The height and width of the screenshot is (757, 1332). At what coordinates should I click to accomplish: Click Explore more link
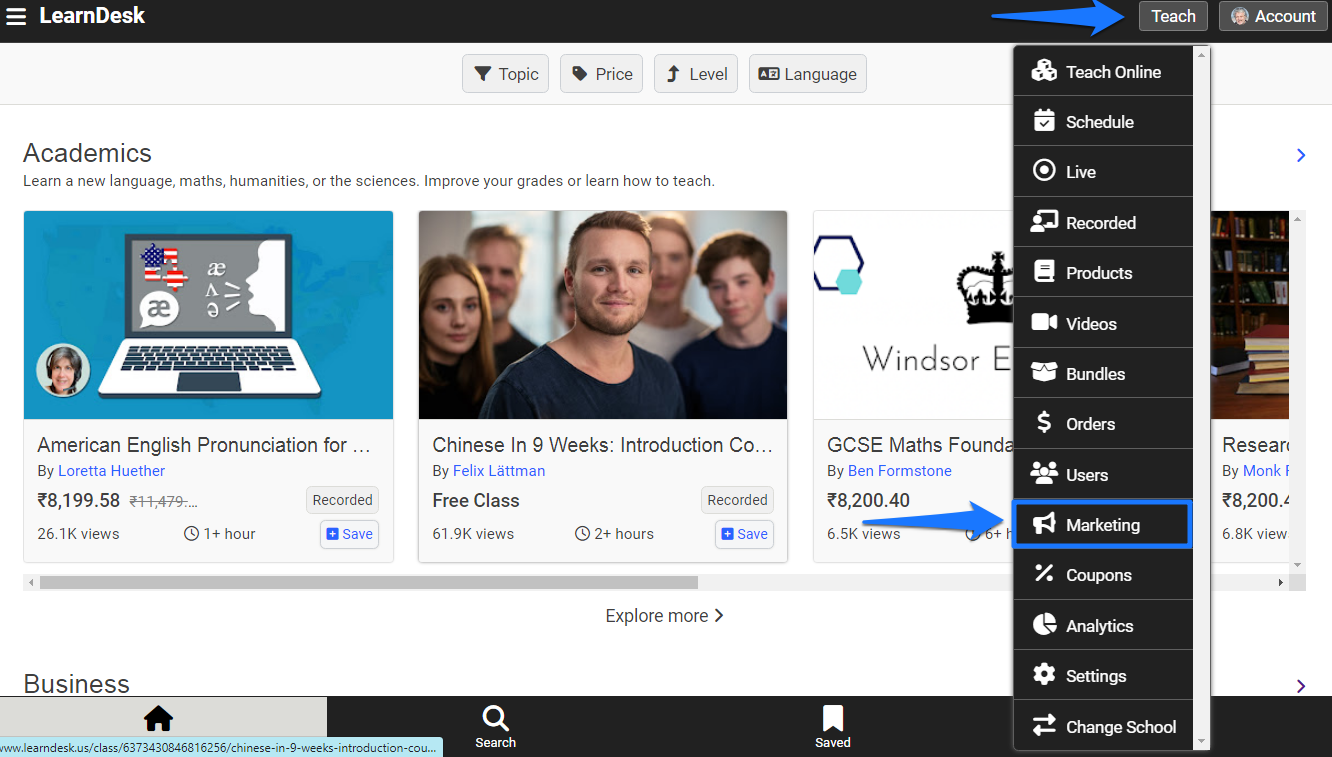664,616
